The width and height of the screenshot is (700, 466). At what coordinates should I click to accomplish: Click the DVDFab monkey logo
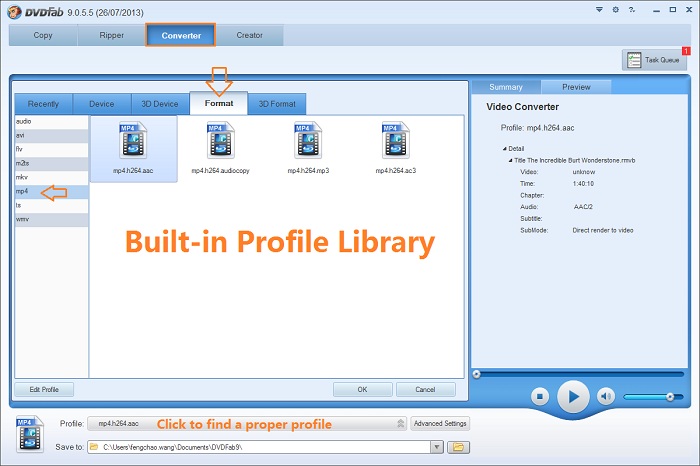[x=14, y=12]
